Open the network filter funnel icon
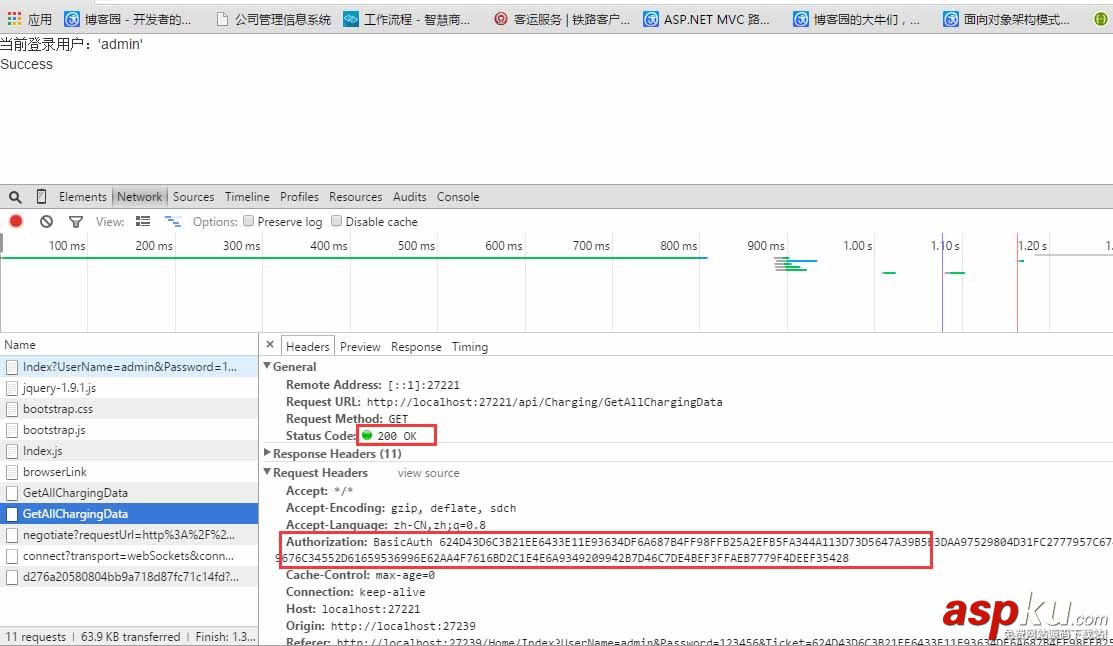 pos(75,221)
